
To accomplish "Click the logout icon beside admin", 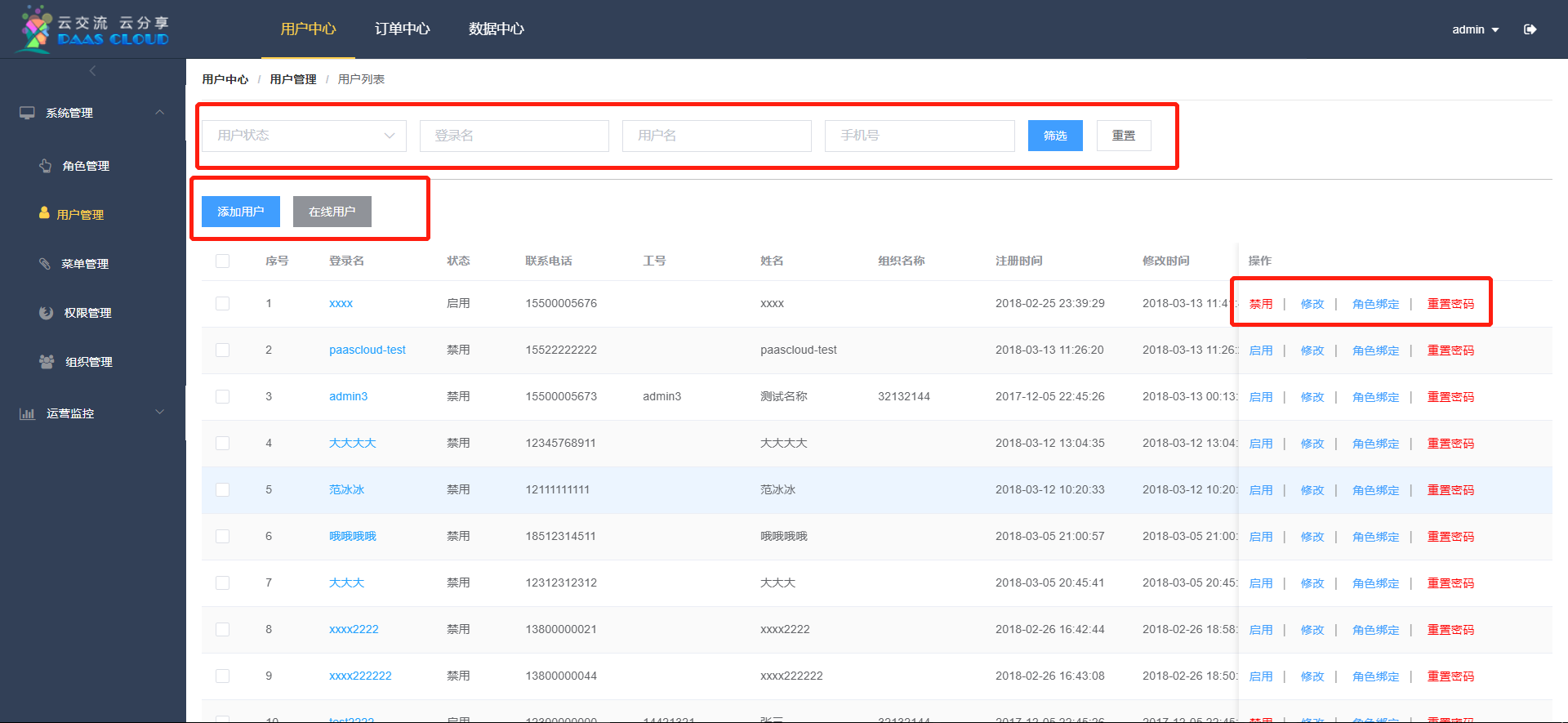I will pyautogui.click(x=1530, y=29).
